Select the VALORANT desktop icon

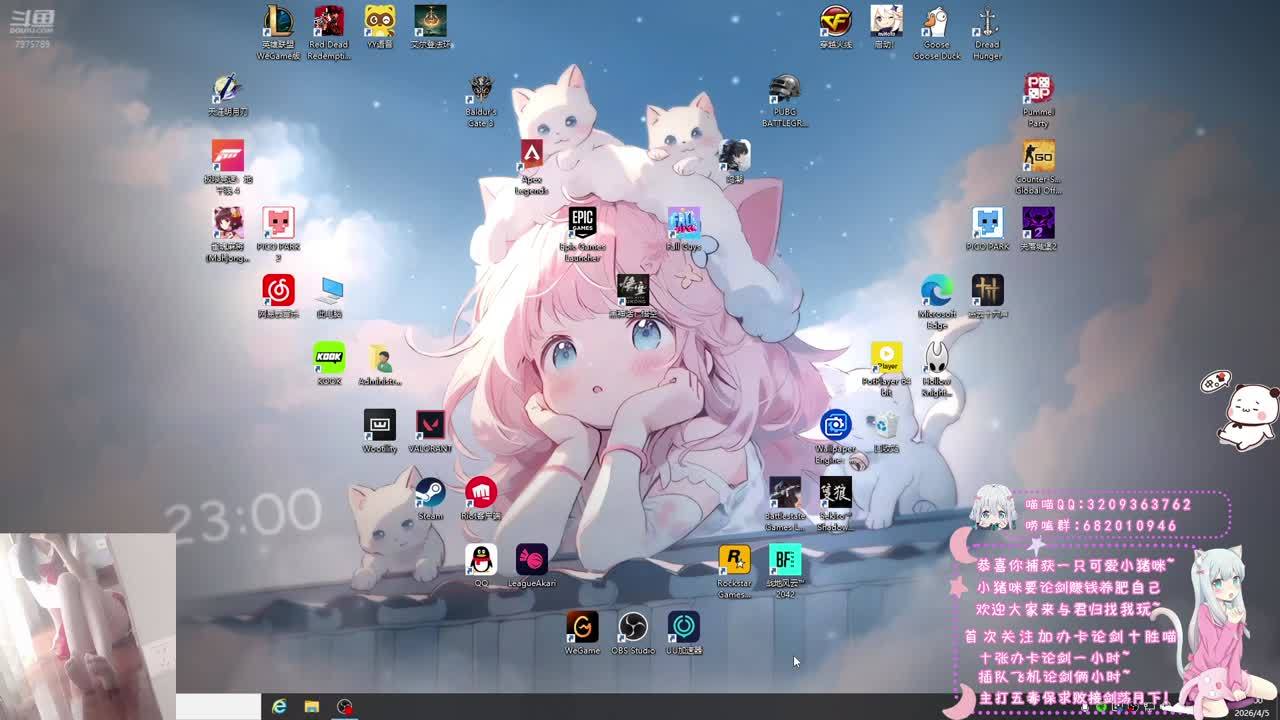(430, 425)
